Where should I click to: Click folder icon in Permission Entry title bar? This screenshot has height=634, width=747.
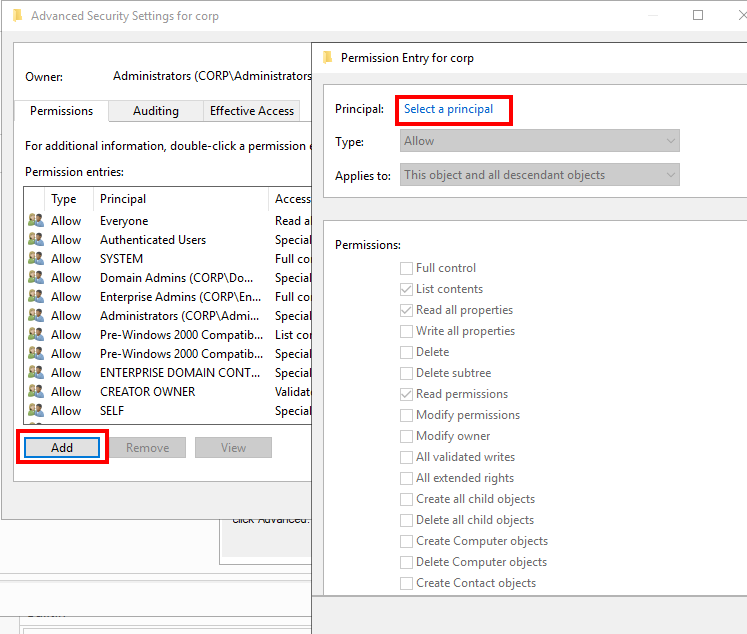(x=328, y=58)
